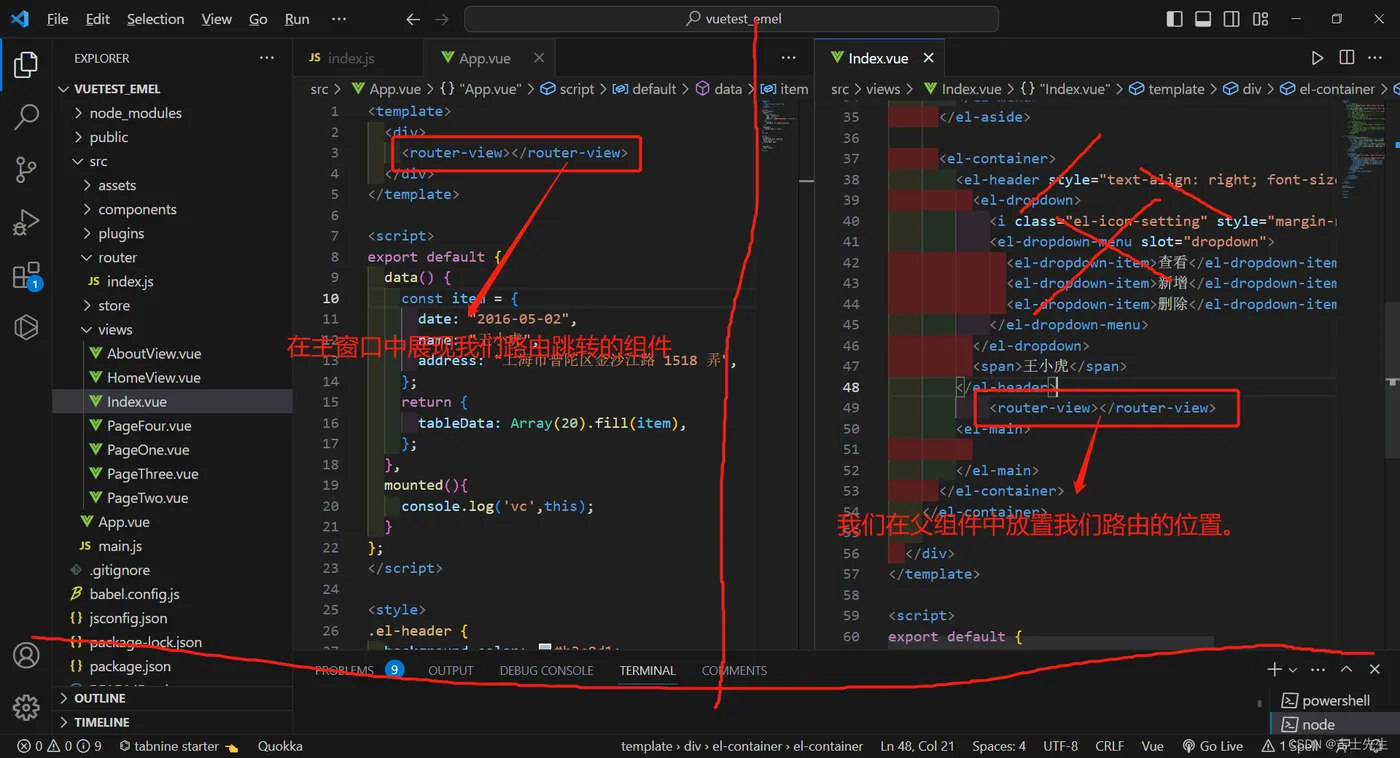Switch to the OUTPUT panel tab
The width and height of the screenshot is (1400, 758).
[x=451, y=670]
